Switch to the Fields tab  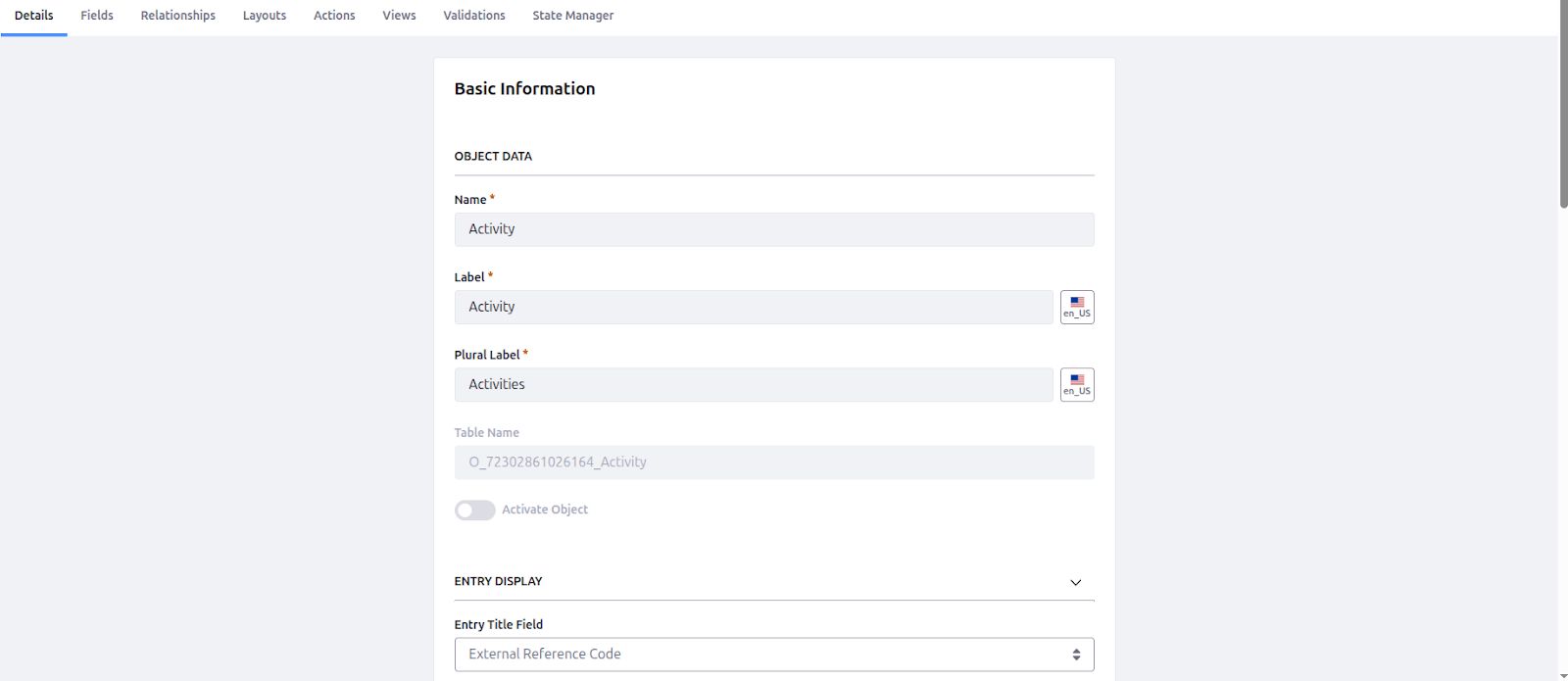point(97,16)
